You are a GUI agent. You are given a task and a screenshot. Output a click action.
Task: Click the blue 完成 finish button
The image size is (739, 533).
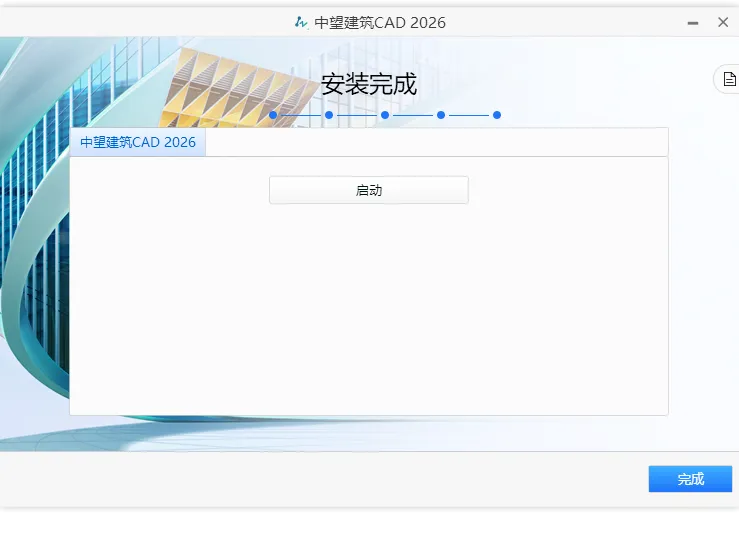pos(690,479)
